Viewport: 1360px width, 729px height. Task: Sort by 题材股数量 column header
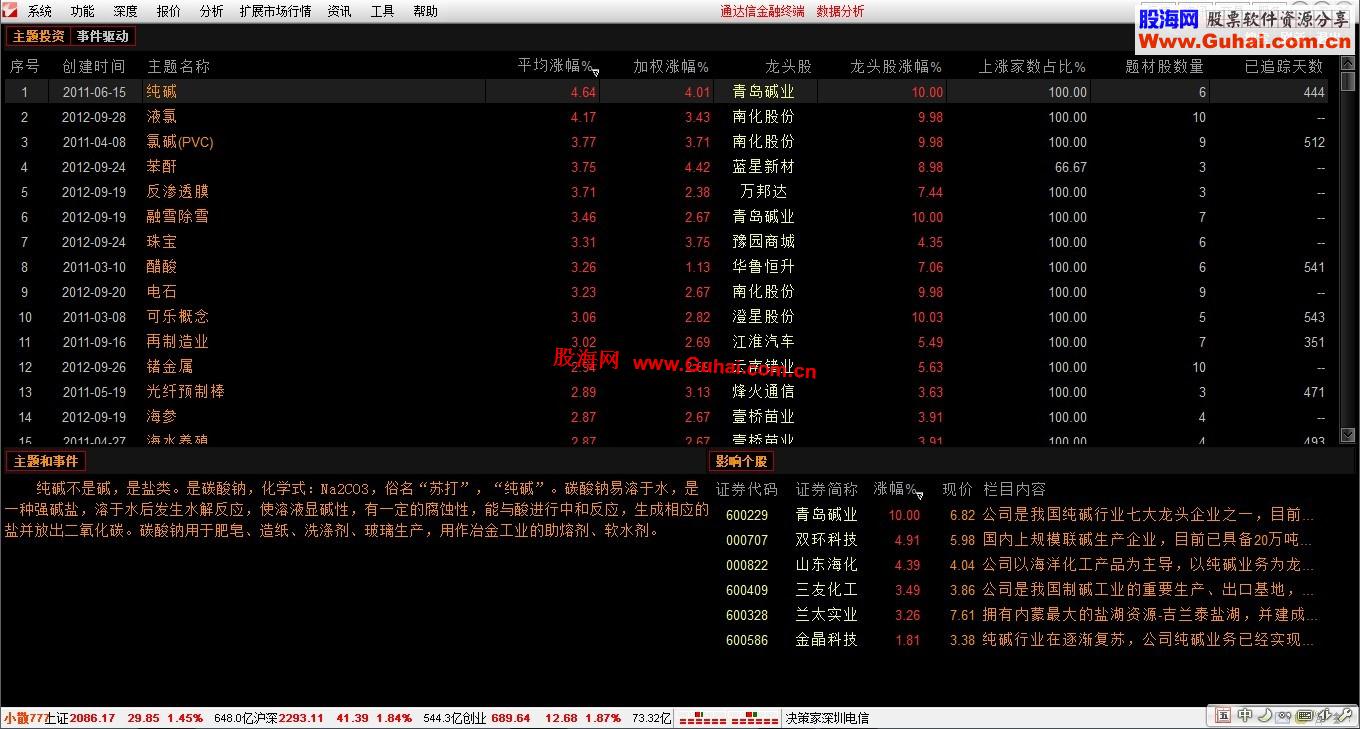click(x=1165, y=66)
